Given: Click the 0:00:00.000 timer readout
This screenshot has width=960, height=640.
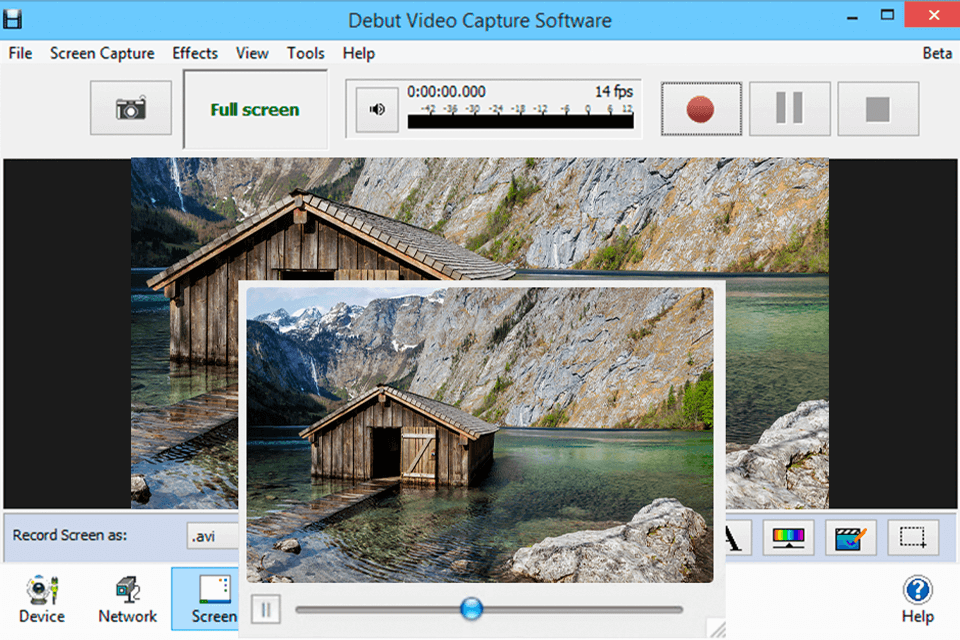Looking at the screenshot, I should coord(446,92).
